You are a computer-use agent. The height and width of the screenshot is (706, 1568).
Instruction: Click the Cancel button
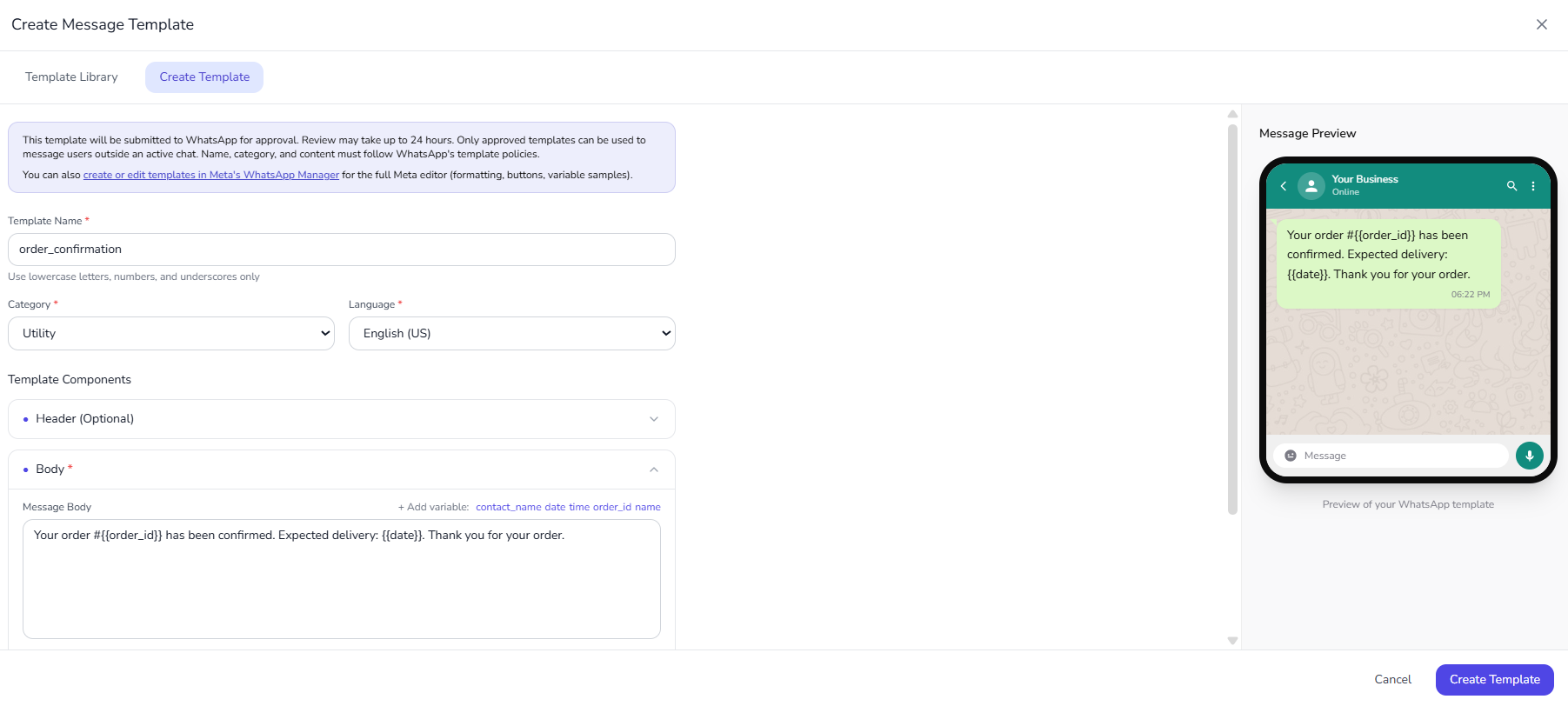click(x=1392, y=680)
